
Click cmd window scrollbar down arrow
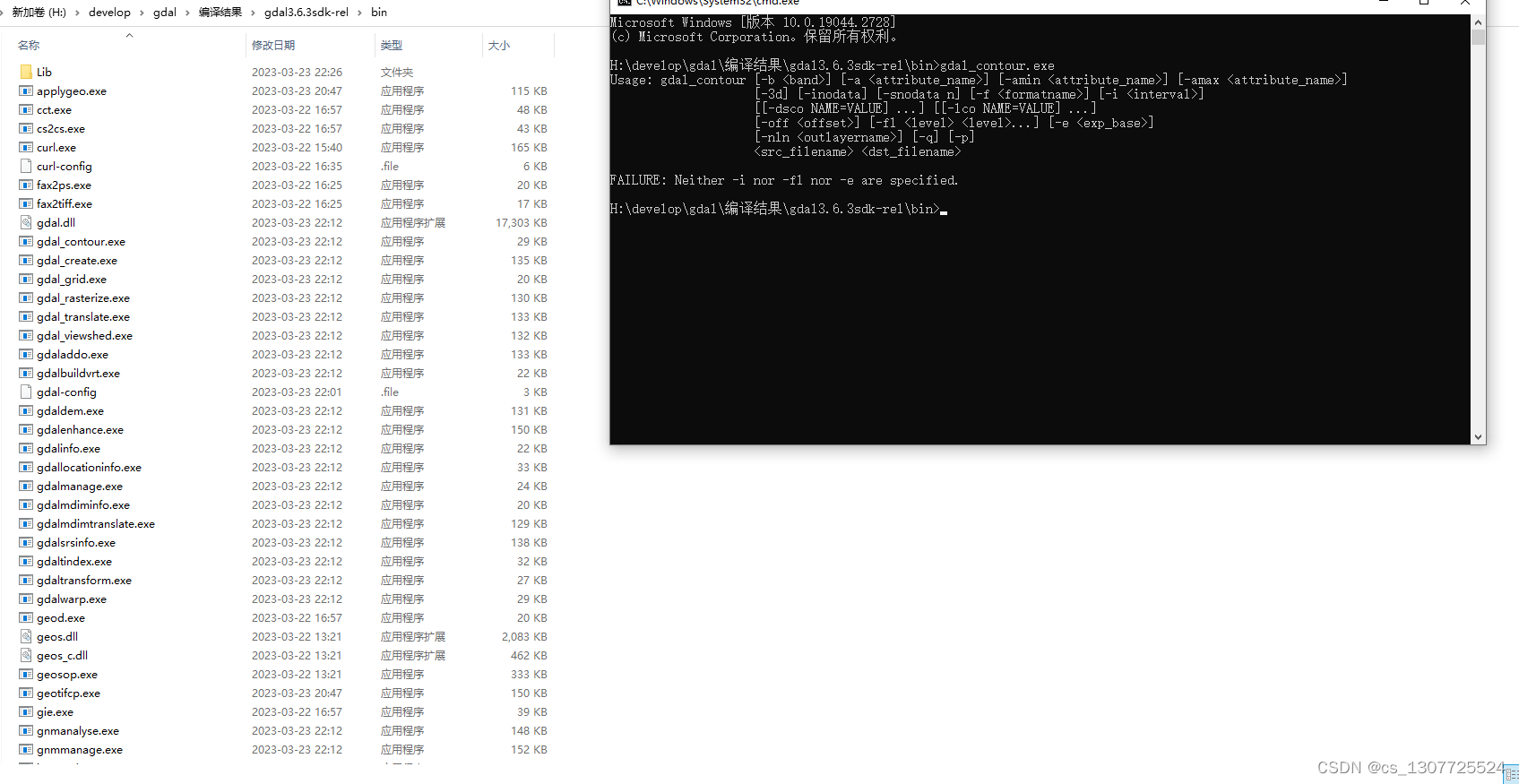click(1479, 437)
